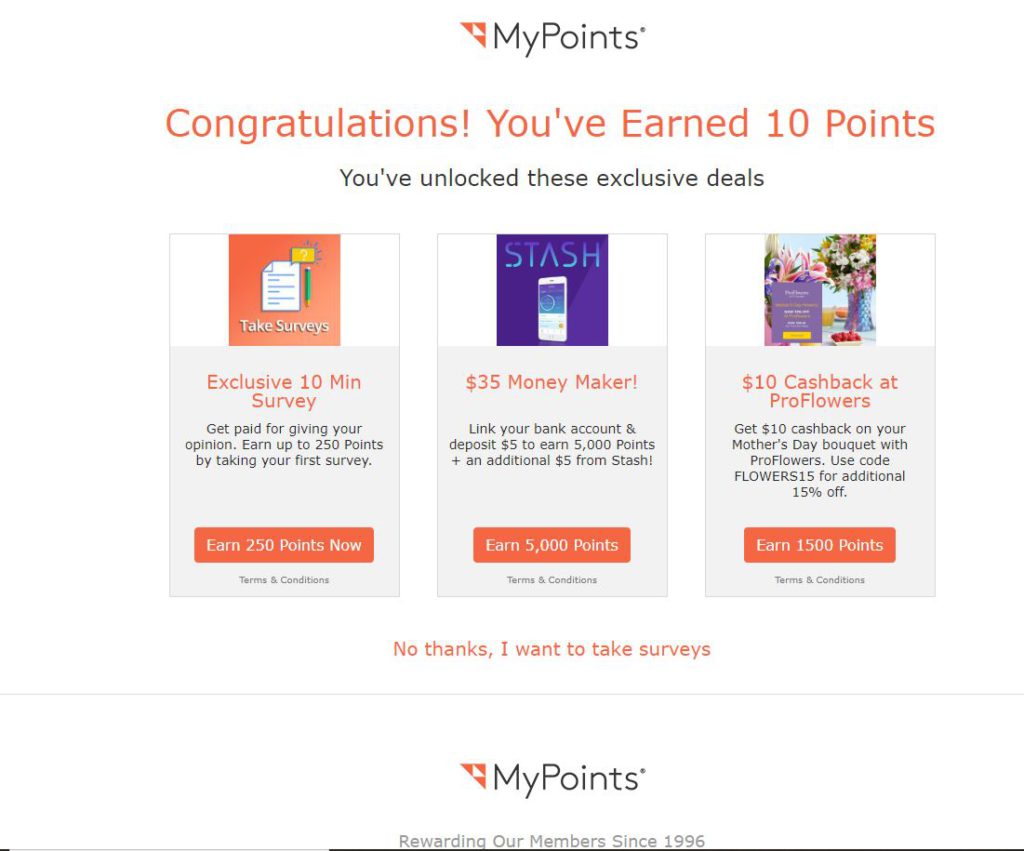Image resolution: width=1024 pixels, height=851 pixels.
Task: Open the ProFlowers bouquet image
Action: click(x=820, y=290)
